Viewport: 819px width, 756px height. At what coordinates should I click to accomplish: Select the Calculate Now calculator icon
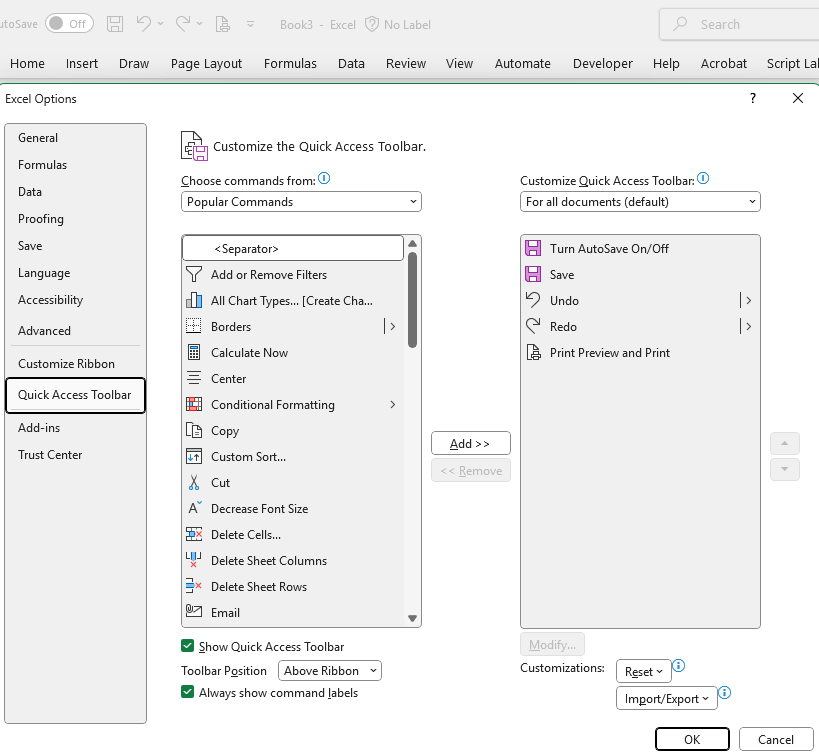194,353
